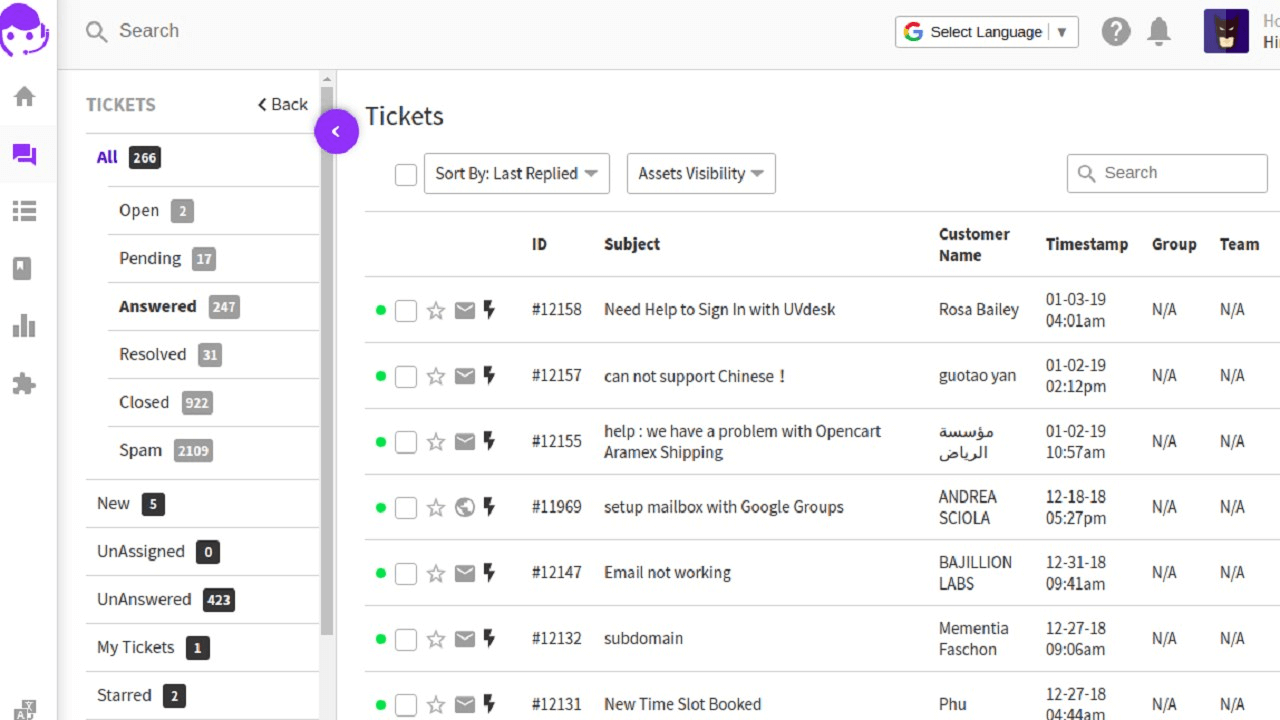The width and height of the screenshot is (1280, 720).
Task: Select the UnAnswered tickets filter
Action: [144, 599]
